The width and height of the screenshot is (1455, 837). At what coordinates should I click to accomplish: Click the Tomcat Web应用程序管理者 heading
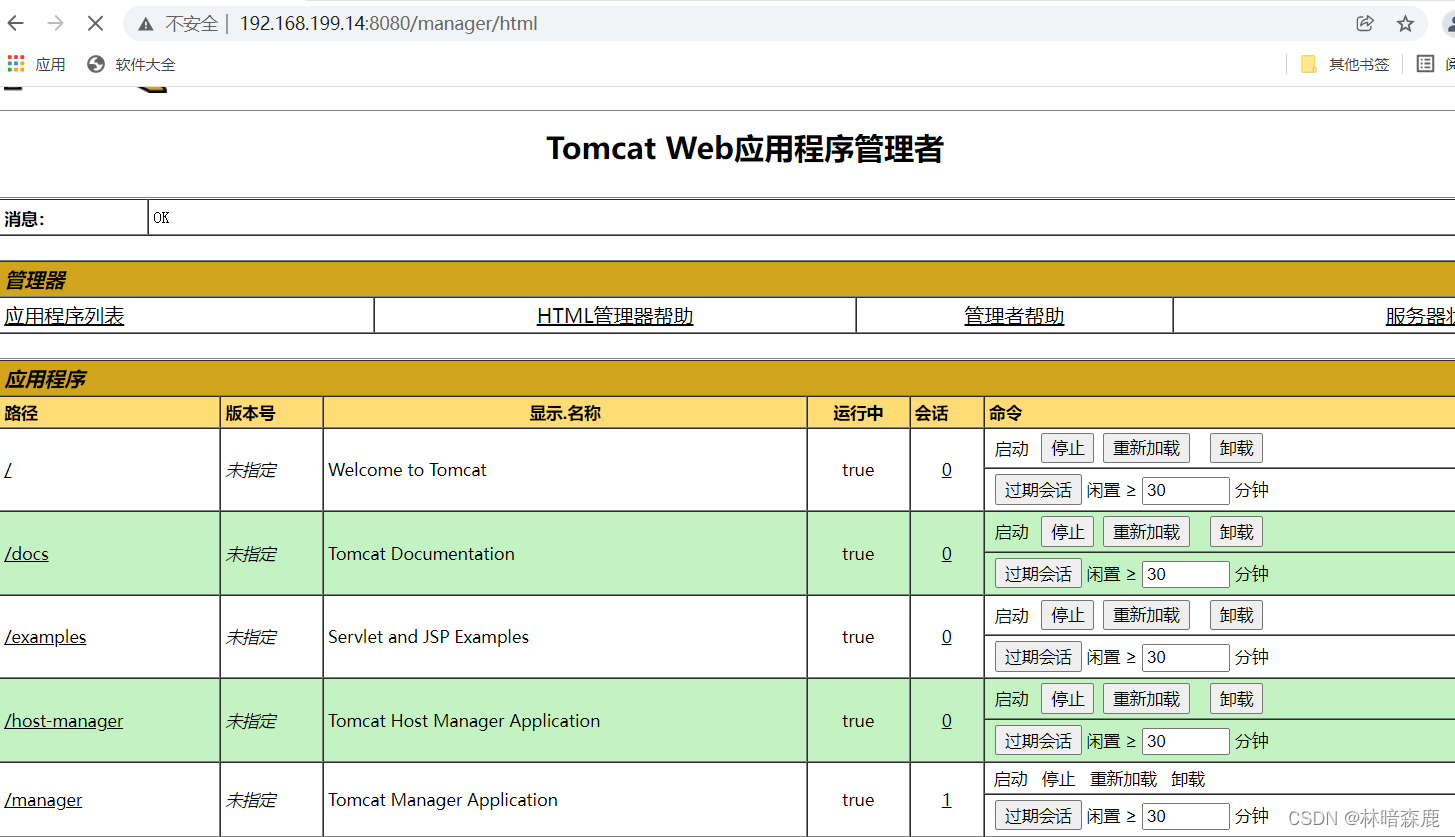coord(745,149)
